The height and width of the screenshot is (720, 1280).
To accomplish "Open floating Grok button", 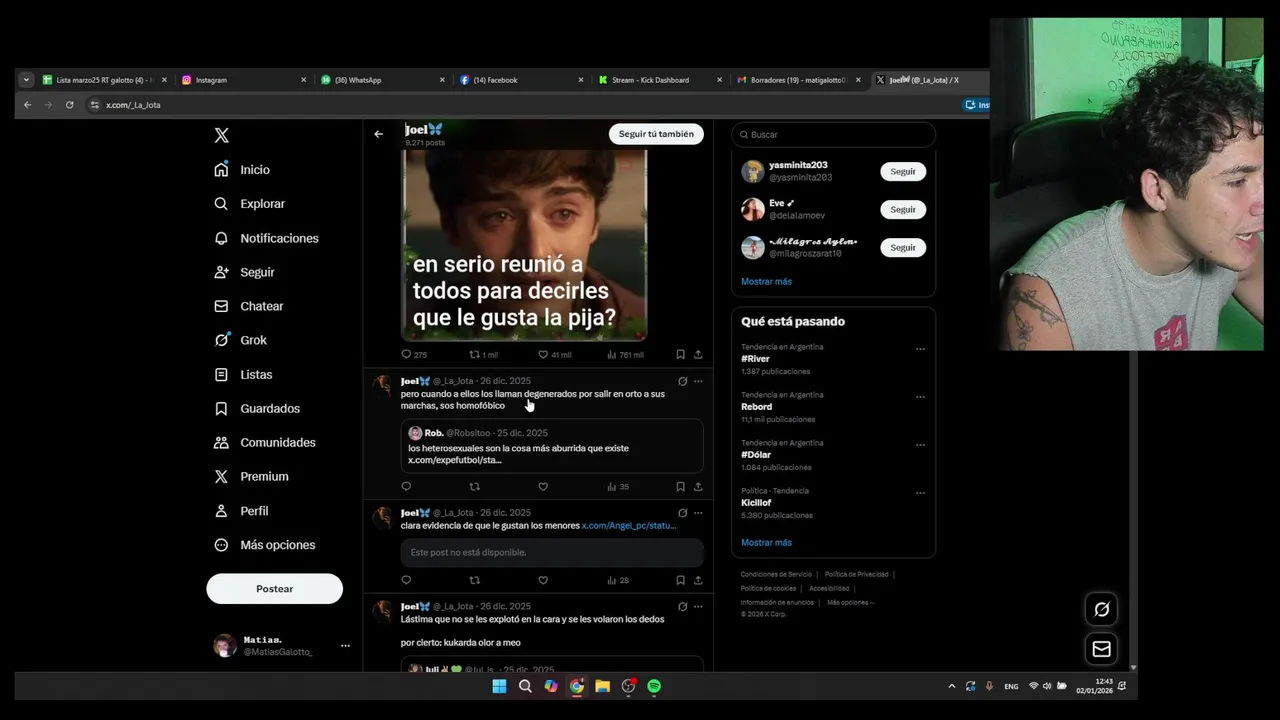I will [x=1101, y=609].
